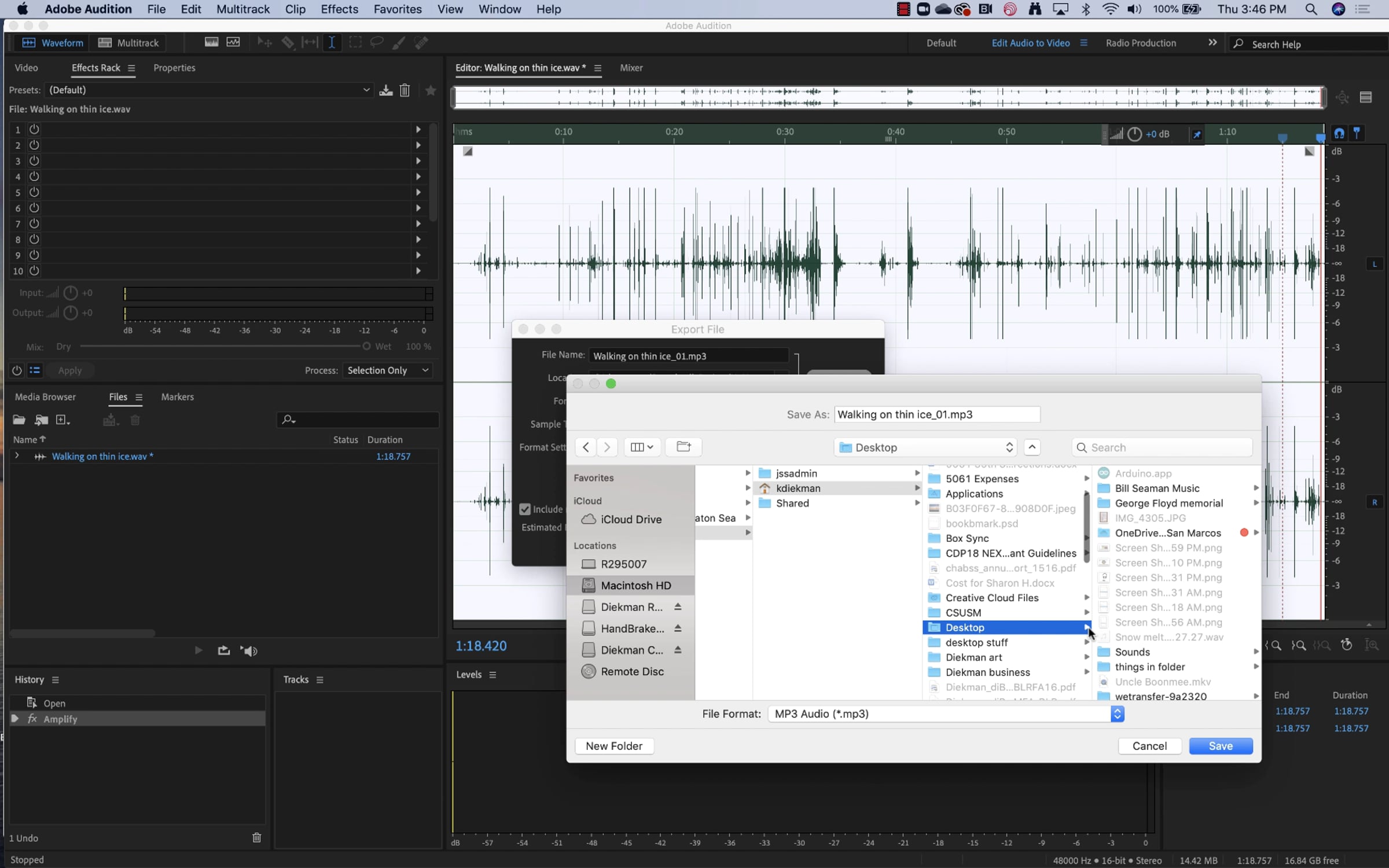
Task: Select the Time Selection tool in toolbar
Action: tap(332, 42)
